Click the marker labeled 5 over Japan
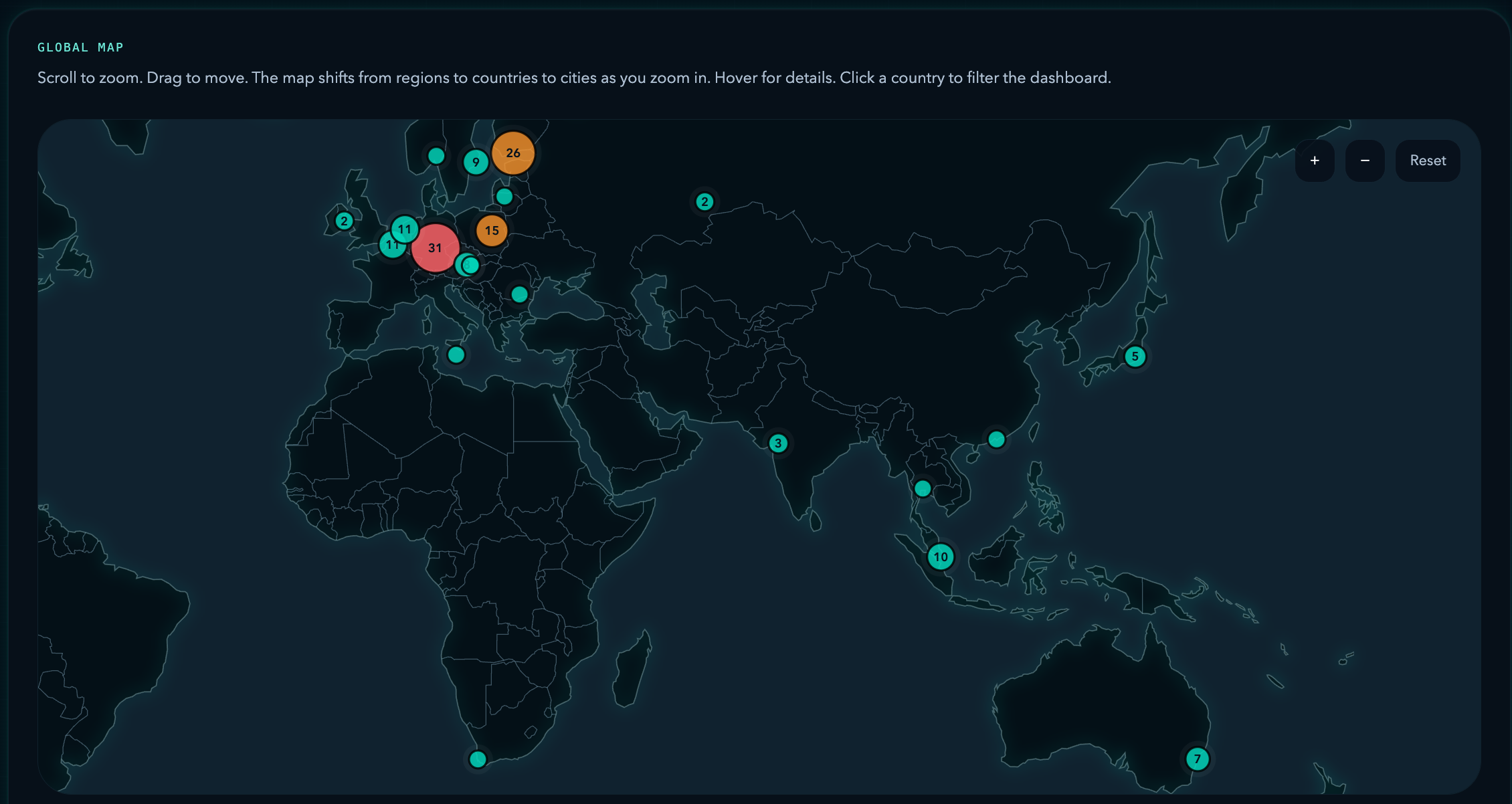 click(x=1134, y=357)
